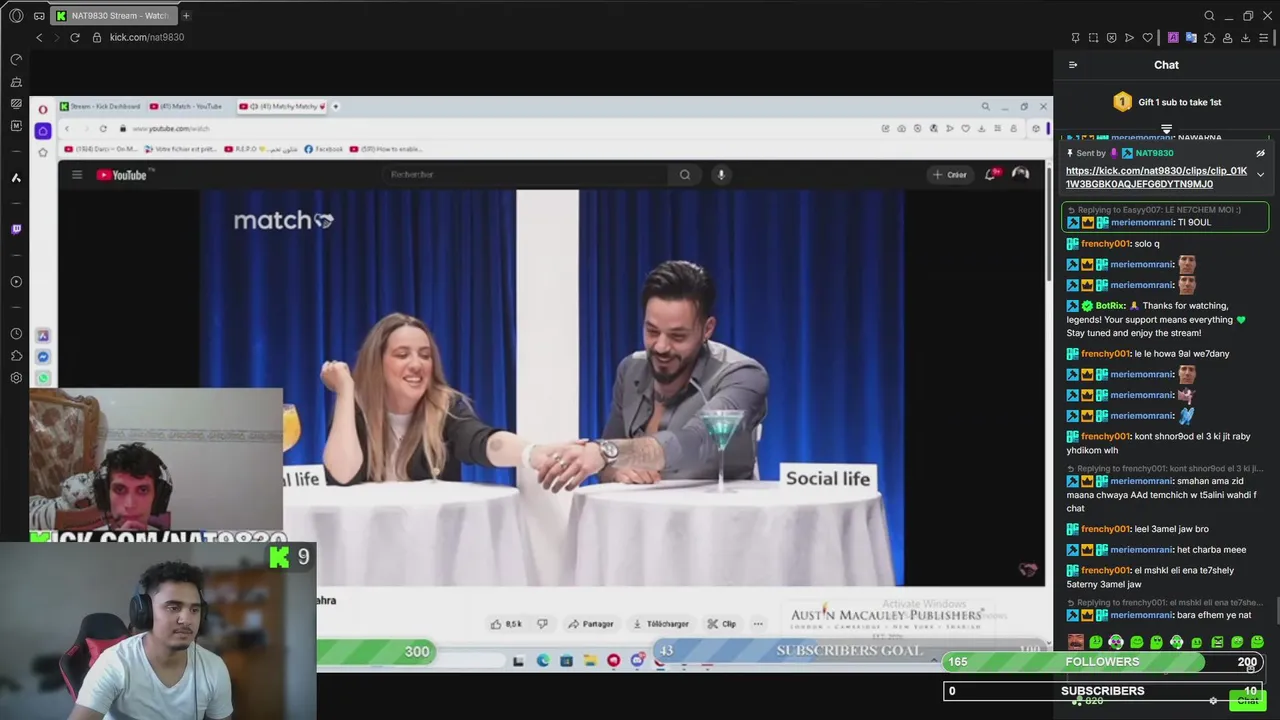Screen dimensions: 1280x720
Task: Click the streamer webcam overlay
Action: 158,633
